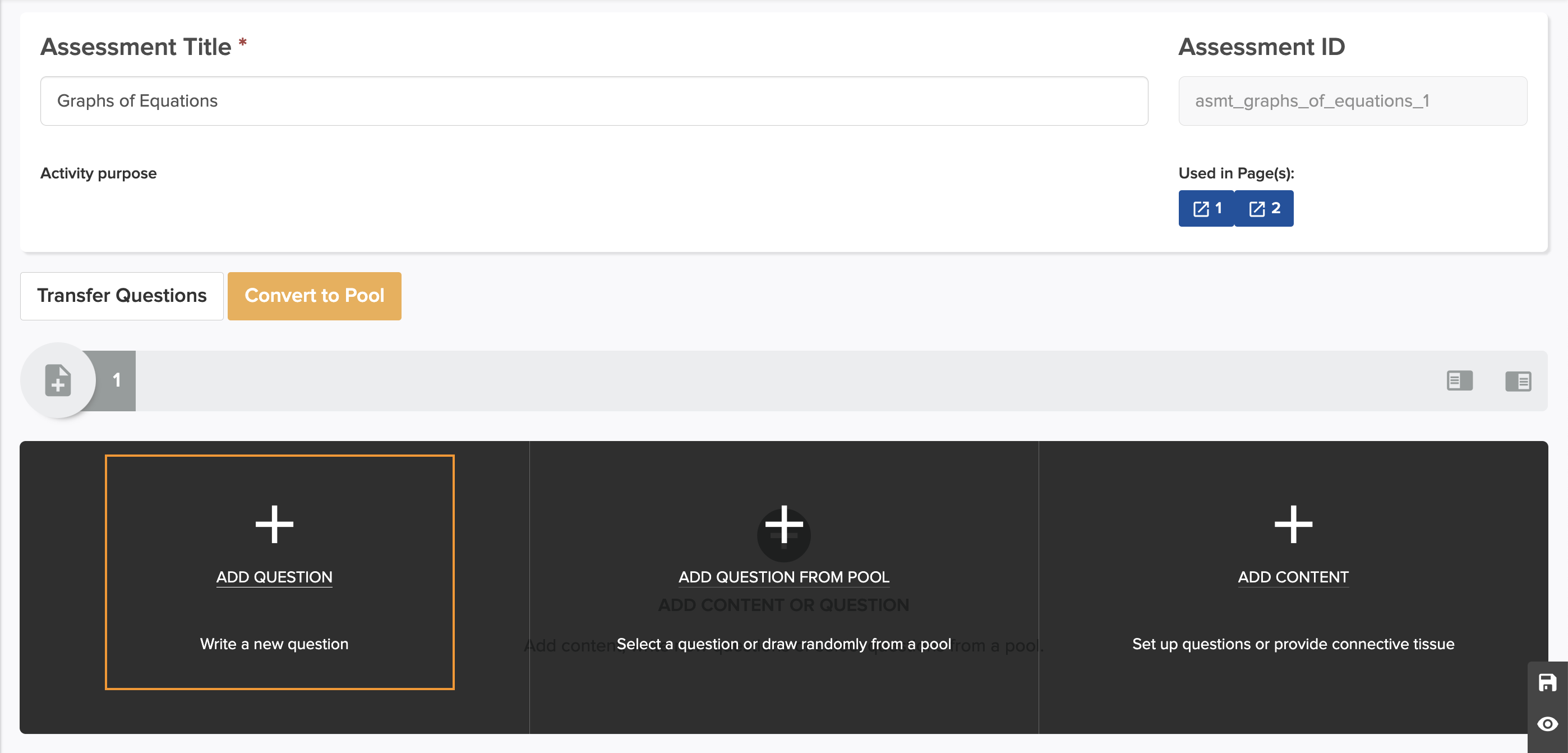Click the plus icon in the Add Question panel
This screenshot has width=1568, height=753.
tap(274, 524)
